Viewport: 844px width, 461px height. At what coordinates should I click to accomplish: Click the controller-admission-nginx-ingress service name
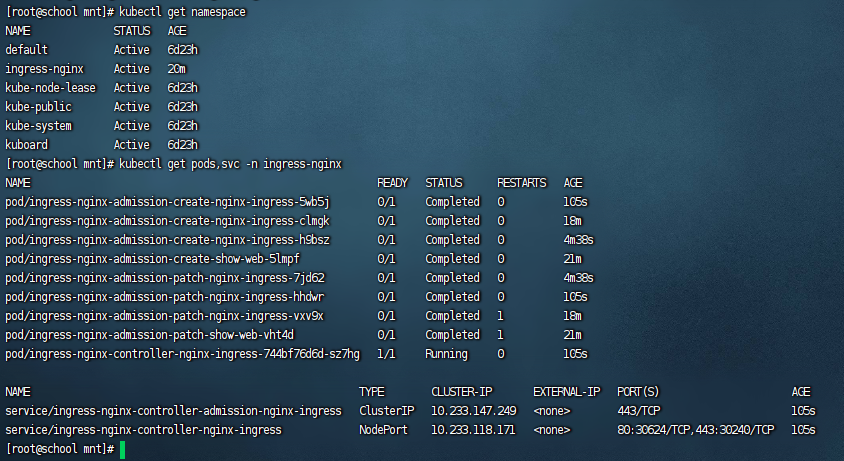173,411
